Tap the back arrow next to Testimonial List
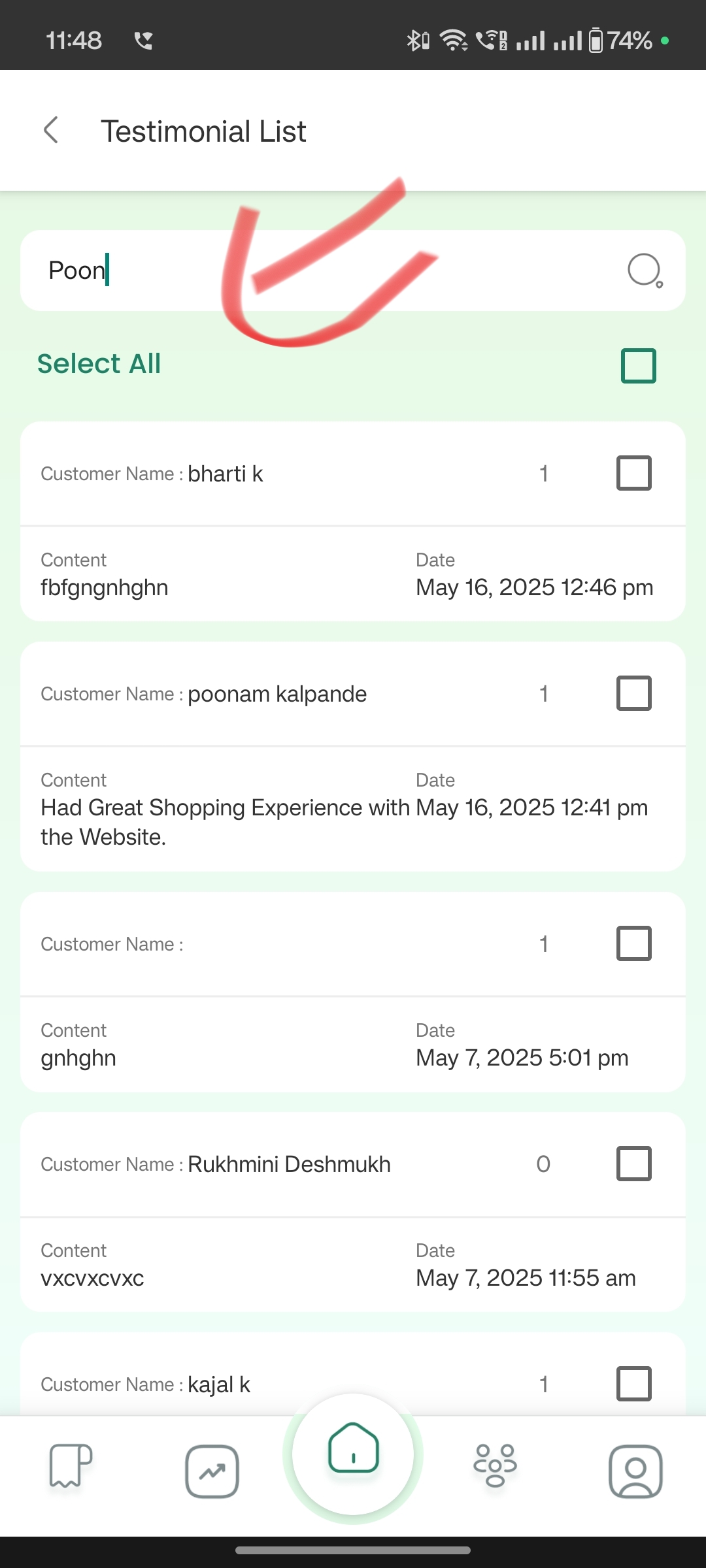The image size is (706, 1568). pos(51,130)
